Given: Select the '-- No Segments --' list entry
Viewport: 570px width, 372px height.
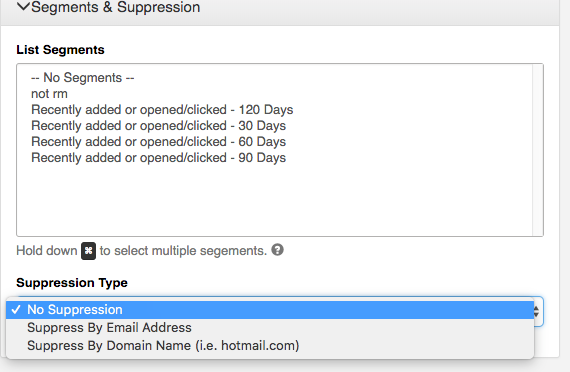Looking at the screenshot, I should pos(83,77).
